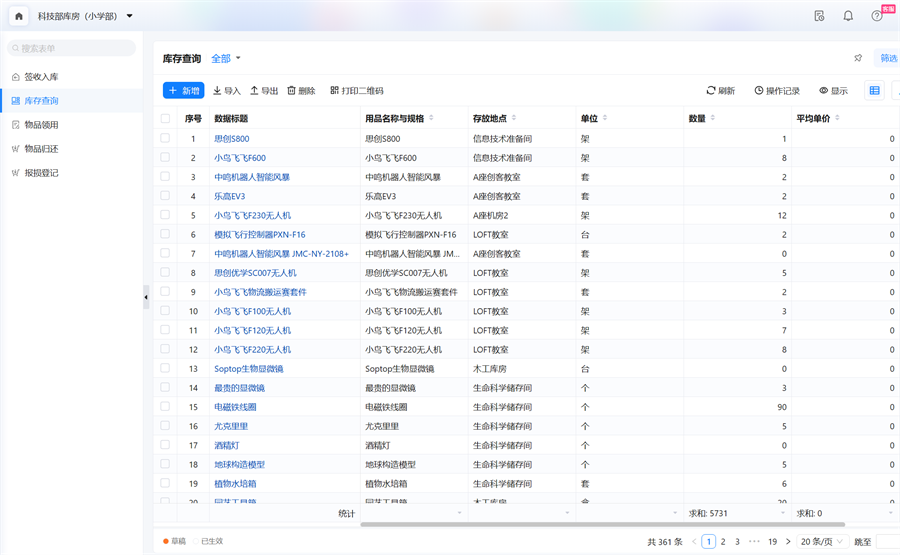Open the document settings icon at top right
The width and height of the screenshot is (900, 555).
coord(819,16)
